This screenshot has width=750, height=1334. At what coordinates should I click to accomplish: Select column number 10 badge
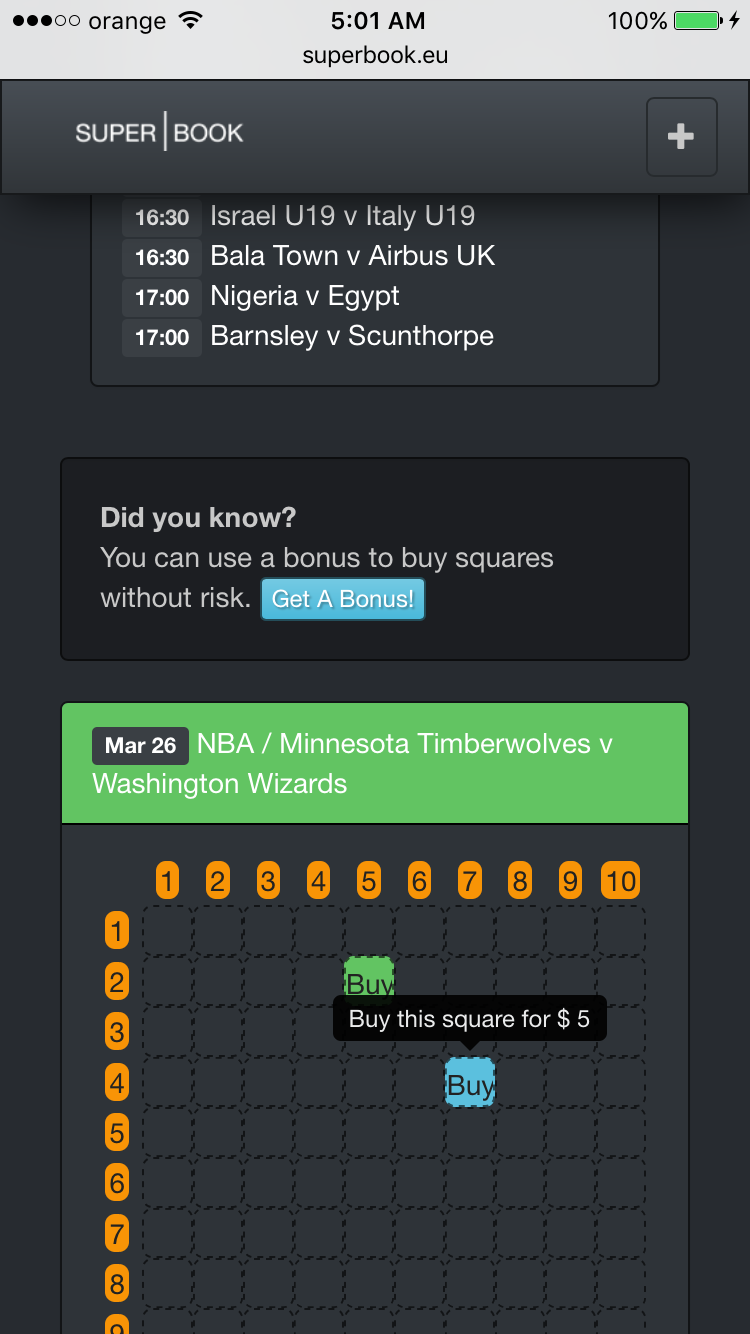point(620,881)
